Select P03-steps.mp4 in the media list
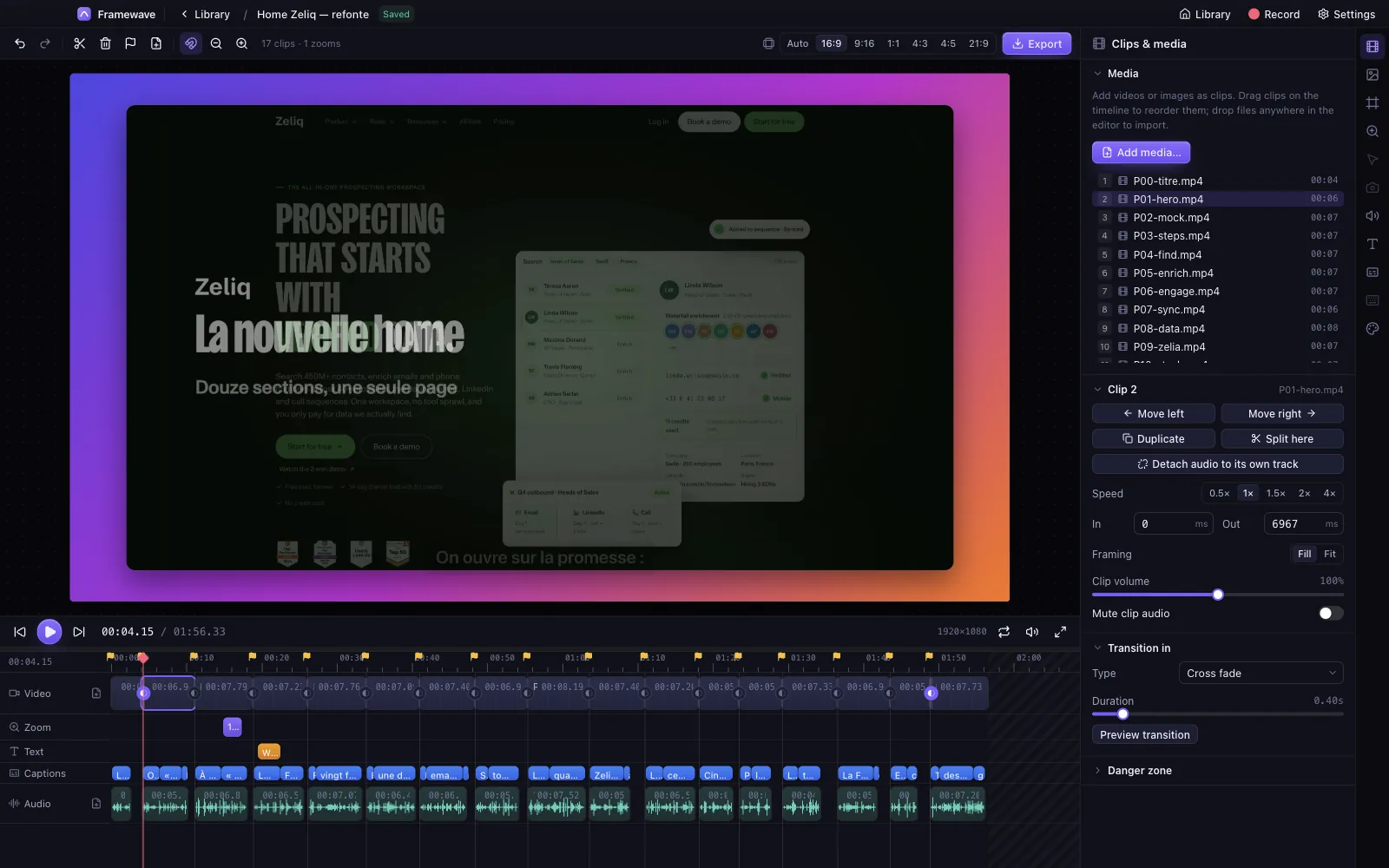The height and width of the screenshot is (868, 1389). [1218, 236]
